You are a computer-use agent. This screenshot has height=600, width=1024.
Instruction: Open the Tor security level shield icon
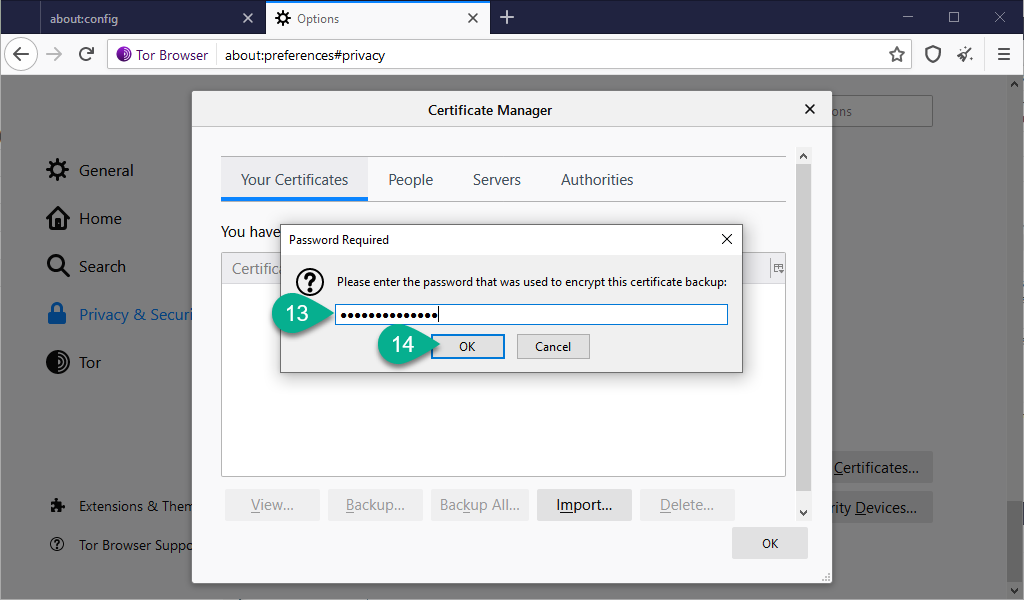coord(933,55)
